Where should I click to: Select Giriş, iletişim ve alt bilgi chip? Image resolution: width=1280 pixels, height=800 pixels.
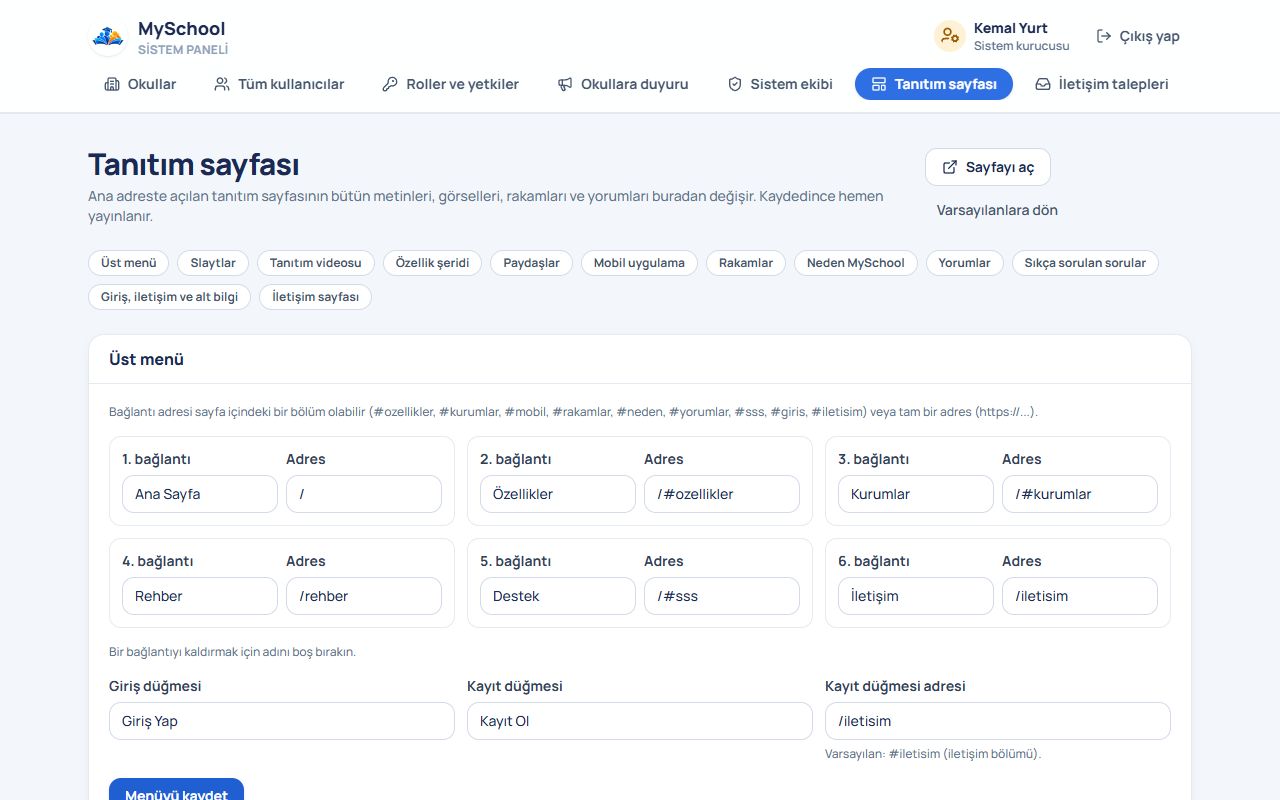point(170,297)
